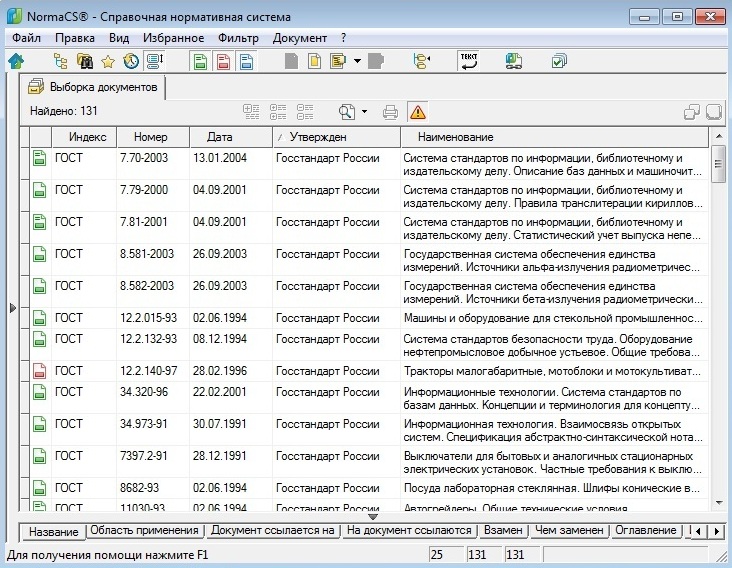The height and width of the screenshot is (568, 732).
Task: Click the maximize panel icon
Action: coord(714,112)
